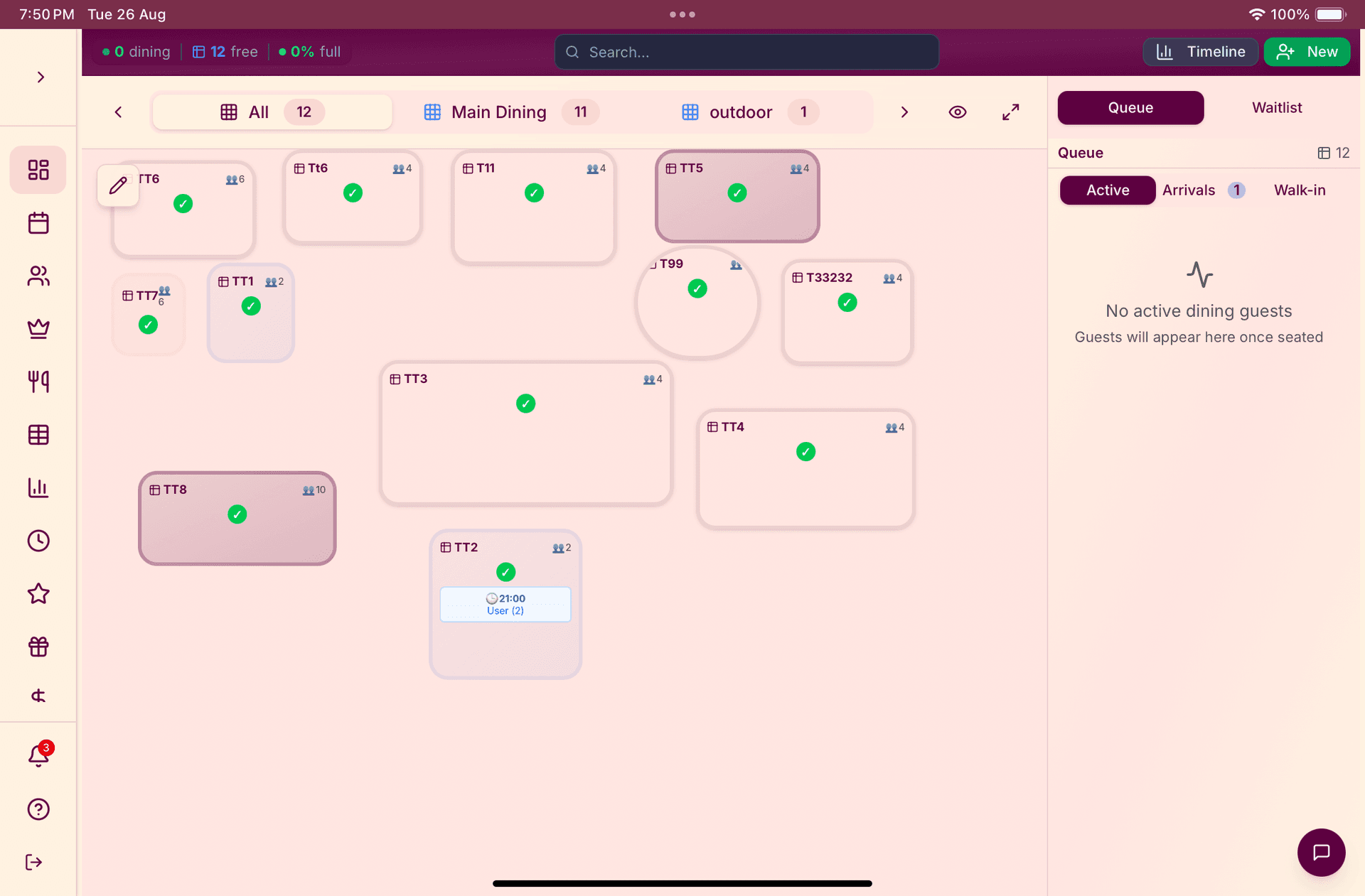Click the right arrow to see more dining areas
The height and width of the screenshot is (896, 1365).
tap(904, 112)
